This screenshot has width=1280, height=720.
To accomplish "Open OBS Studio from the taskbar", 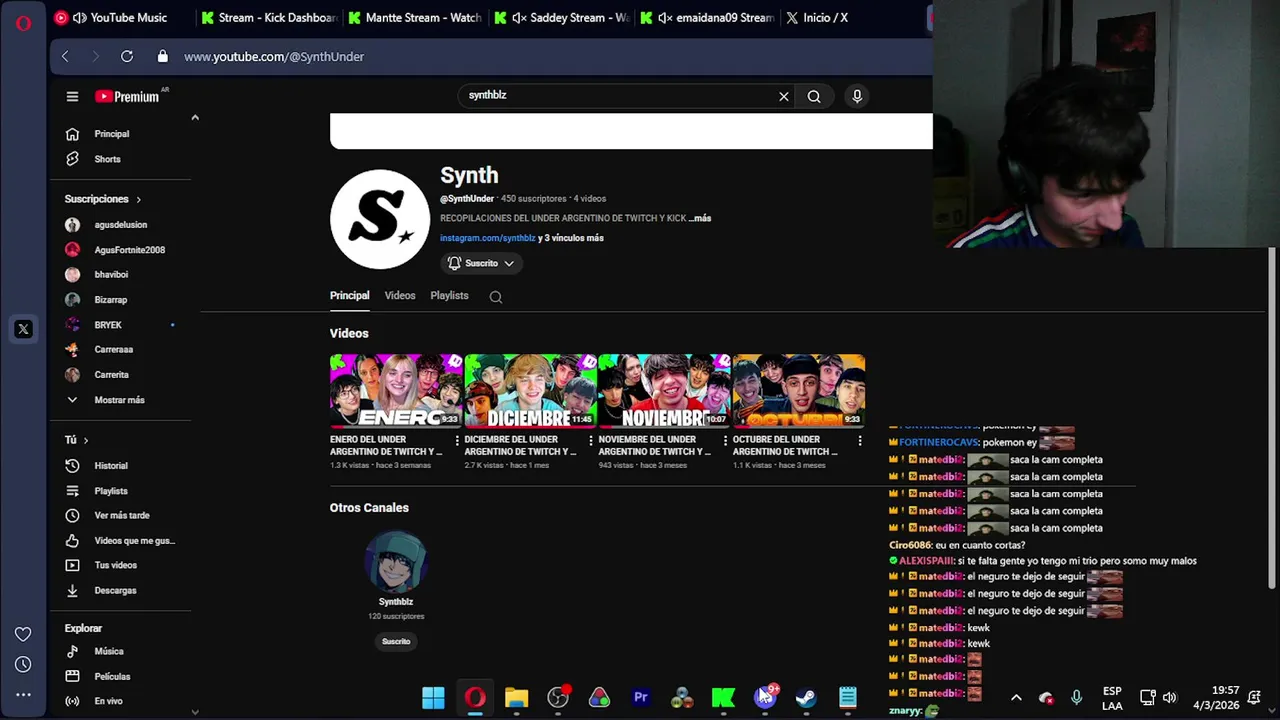I will pyautogui.click(x=558, y=698).
